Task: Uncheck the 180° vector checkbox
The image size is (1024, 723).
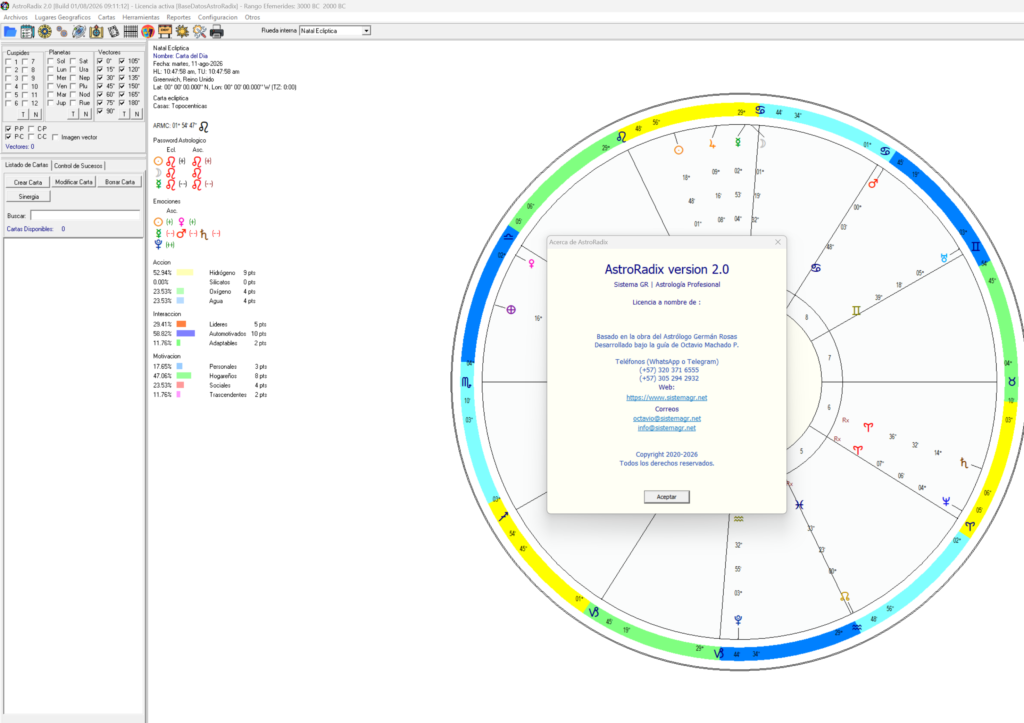Action: 122,103
